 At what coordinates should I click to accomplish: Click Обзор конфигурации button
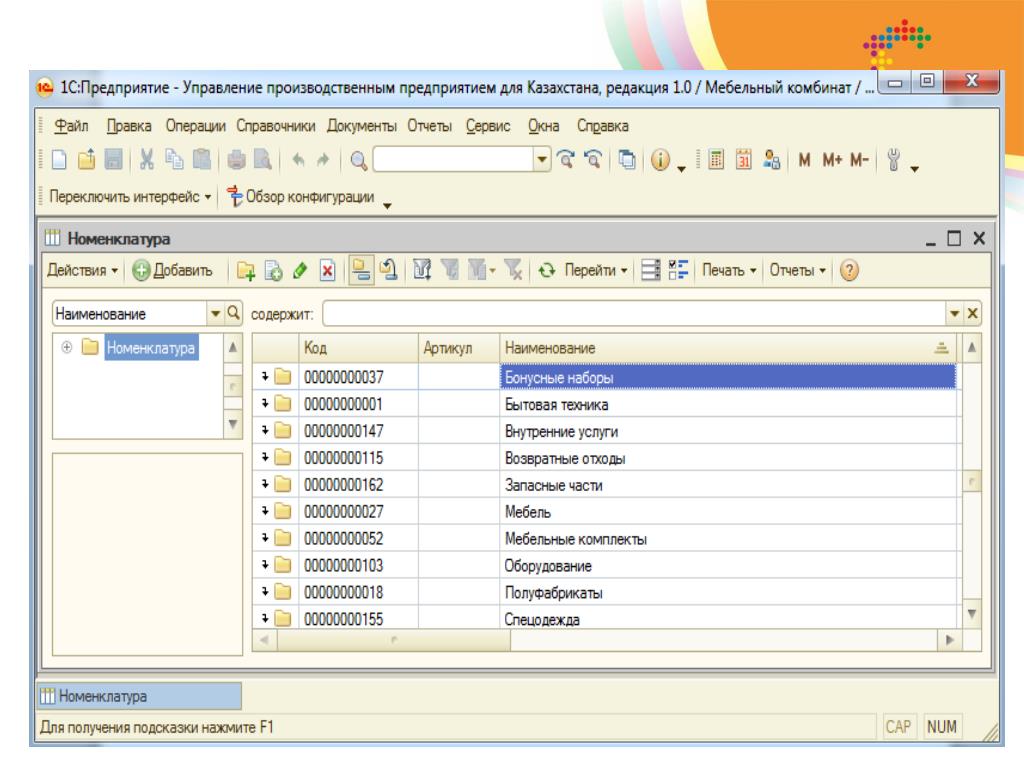[x=301, y=197]
